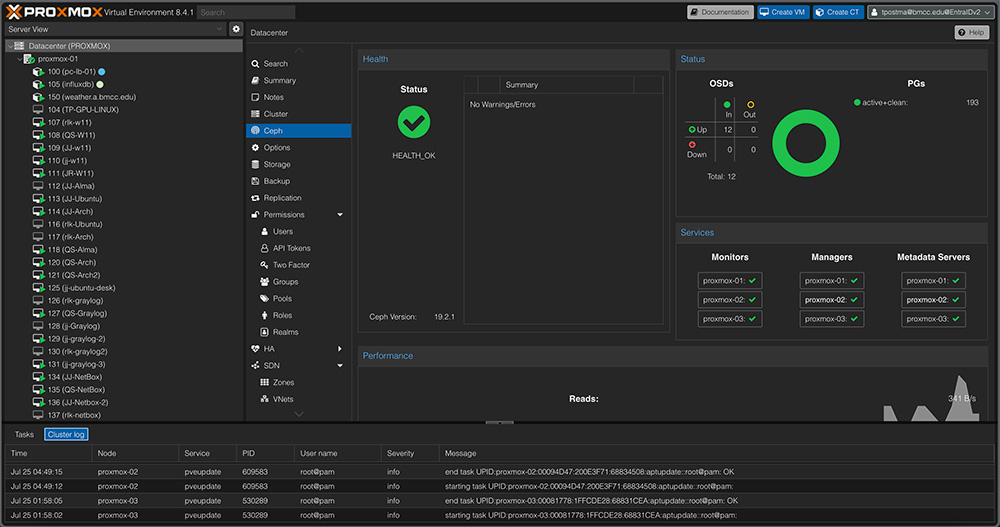Select the Cluster log tab
The image size is (1000, 527).
(x=66, y=435)
